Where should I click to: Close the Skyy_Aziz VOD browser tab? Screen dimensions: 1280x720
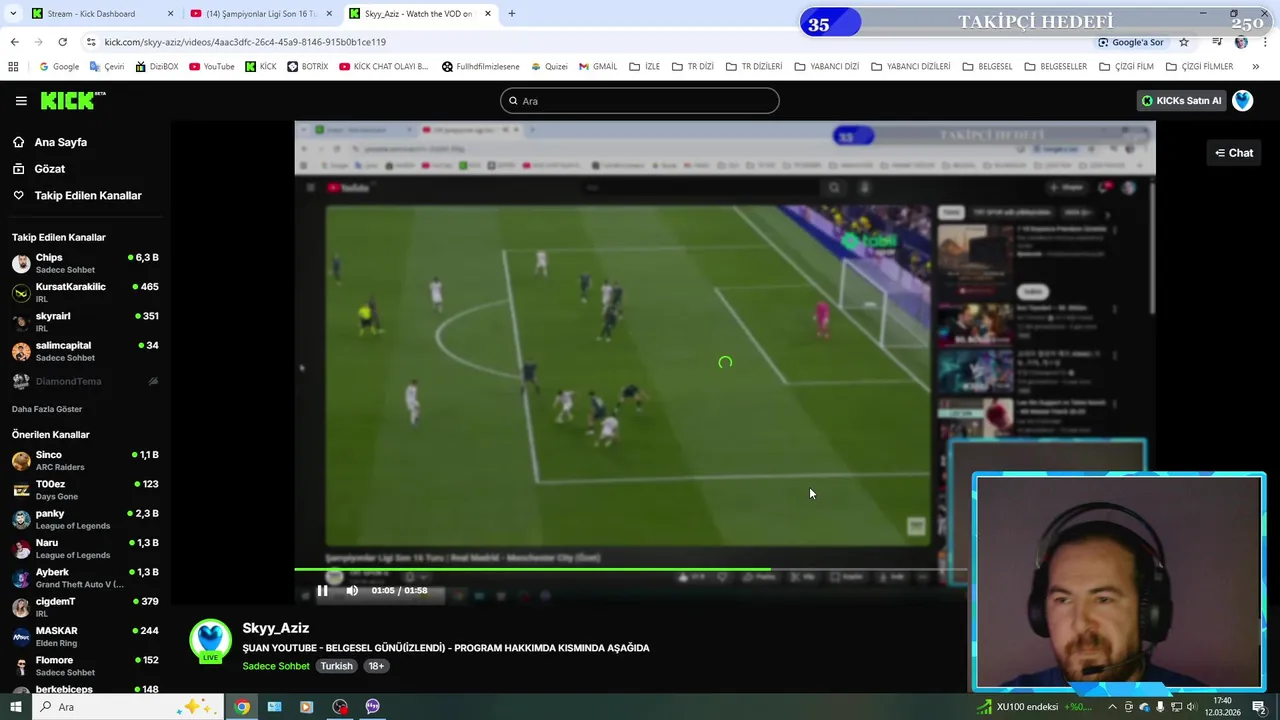(488, 14)
